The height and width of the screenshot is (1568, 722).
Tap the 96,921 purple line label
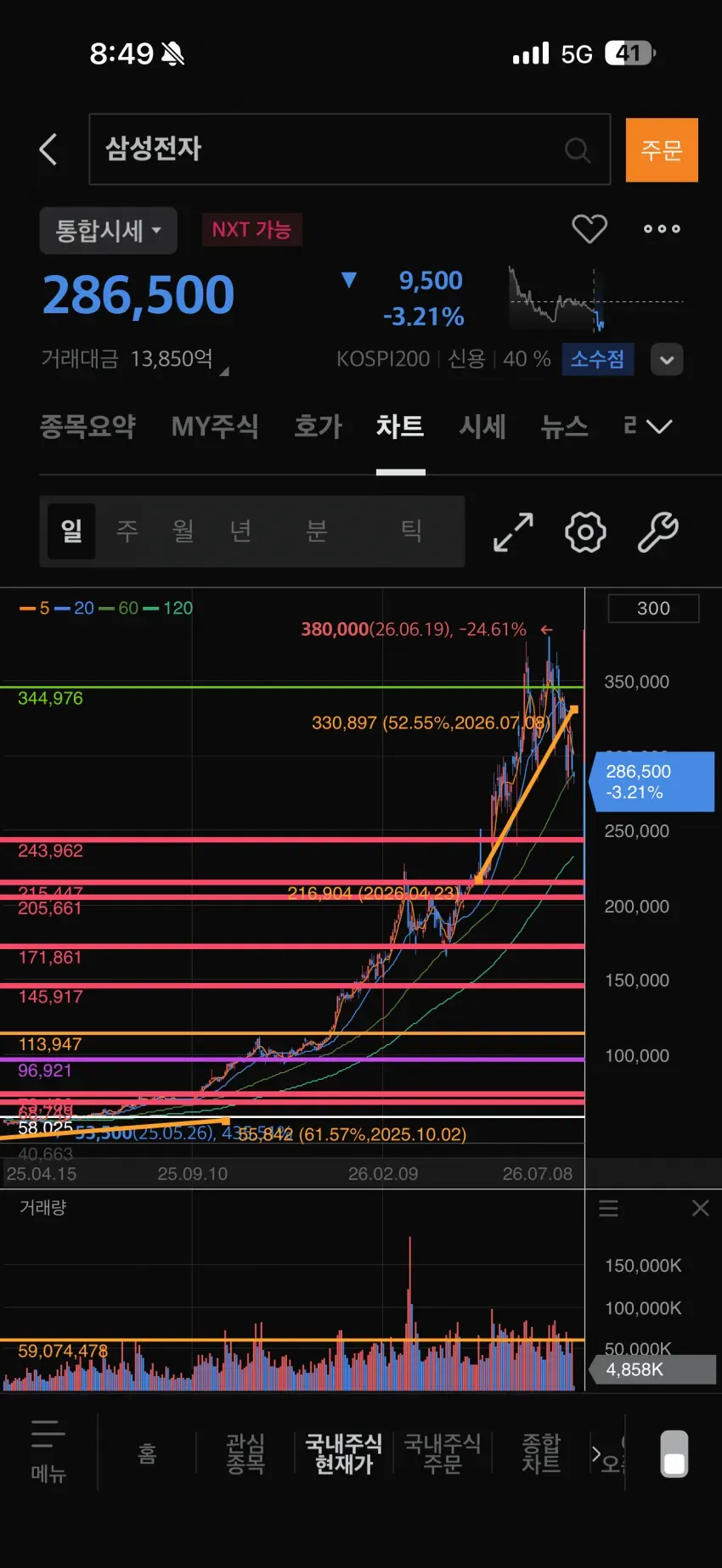pyautogui.click(x=44, y=1071)
